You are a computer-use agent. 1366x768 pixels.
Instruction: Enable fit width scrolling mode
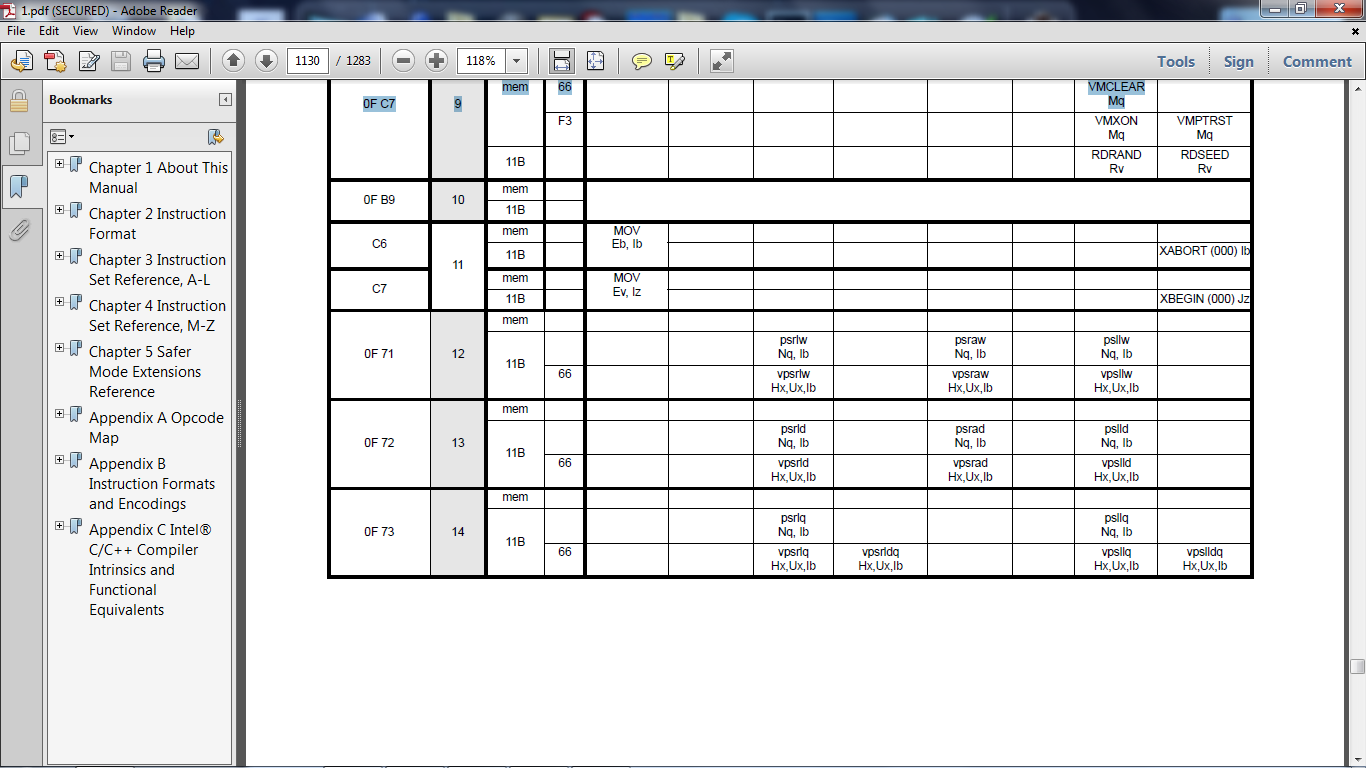[562, 61]
